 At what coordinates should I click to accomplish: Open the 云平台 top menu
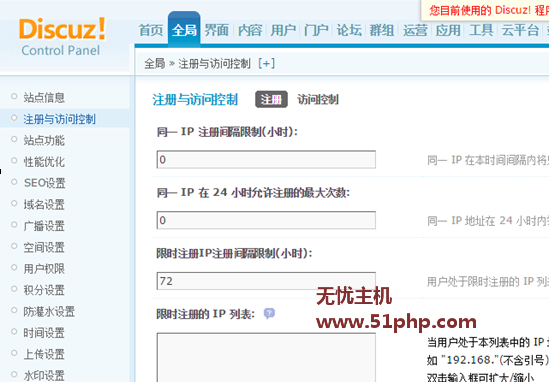(x=520, y=30)
